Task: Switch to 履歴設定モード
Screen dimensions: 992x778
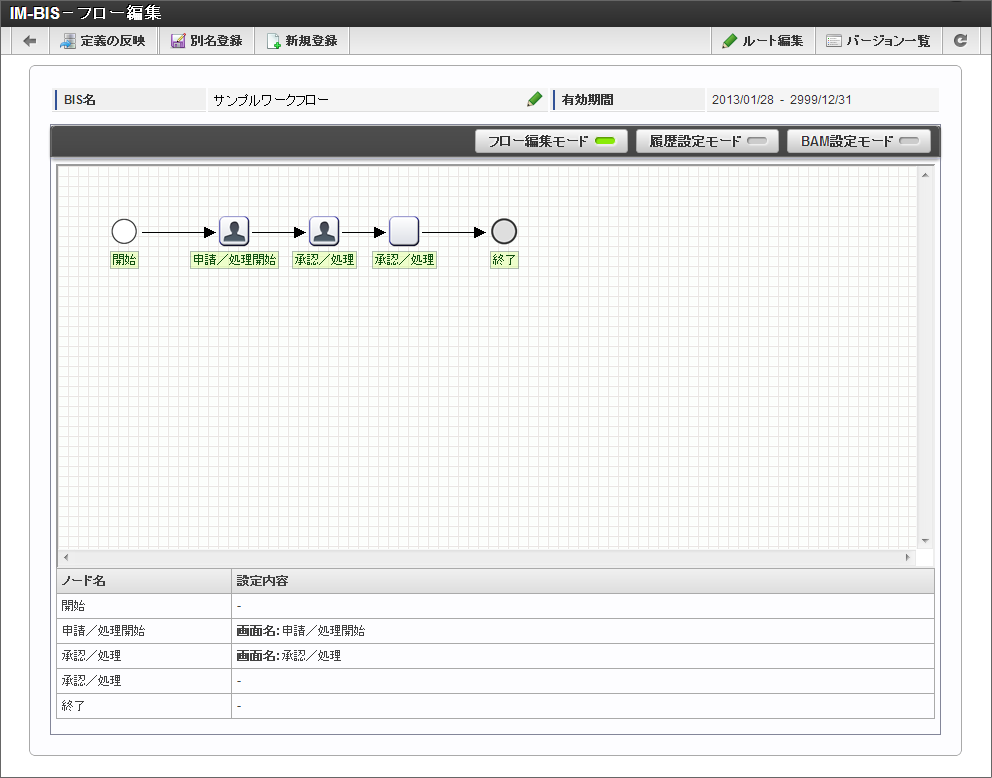Action: (707, 141)
